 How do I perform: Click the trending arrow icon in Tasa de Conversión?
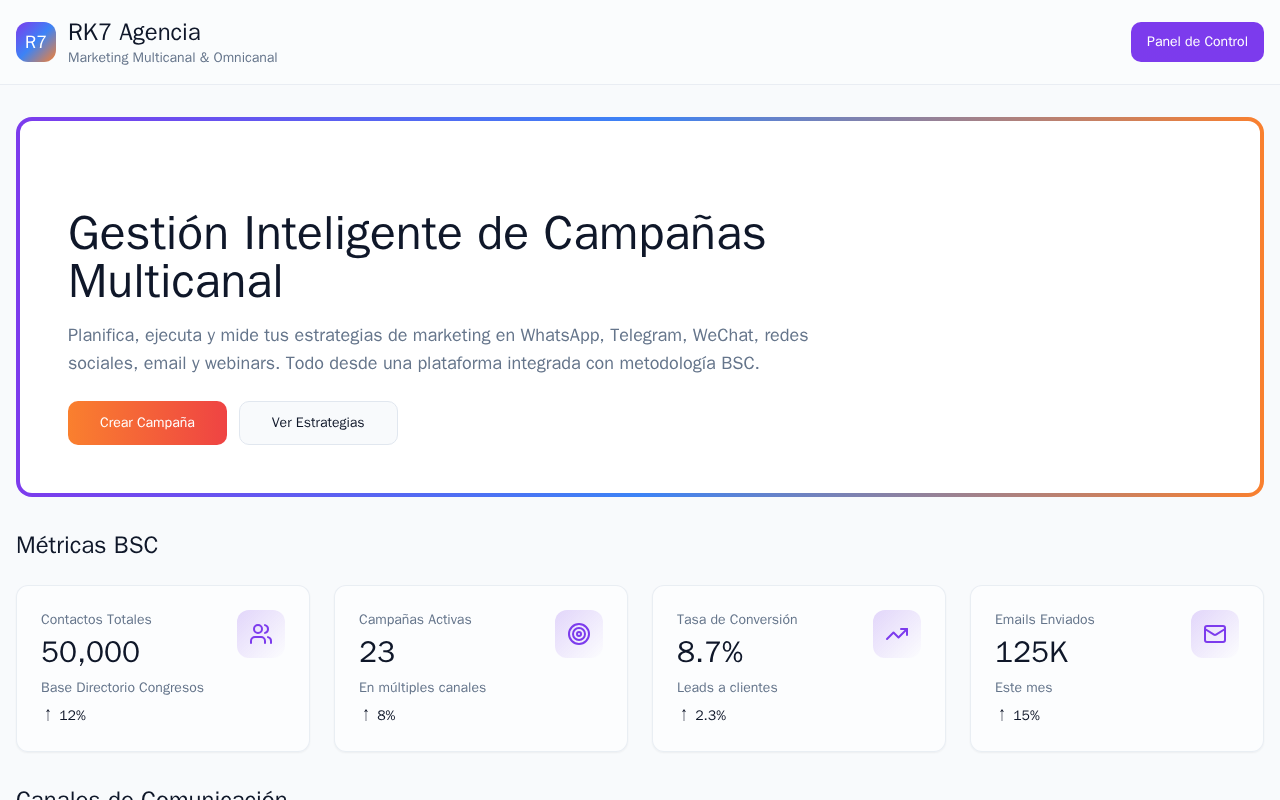point(897,634)
